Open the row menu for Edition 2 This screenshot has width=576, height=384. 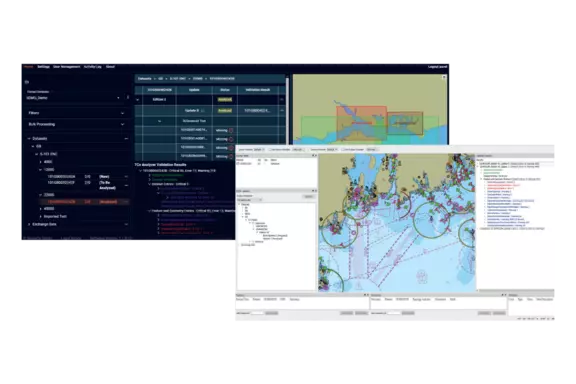tap(282, 100)
